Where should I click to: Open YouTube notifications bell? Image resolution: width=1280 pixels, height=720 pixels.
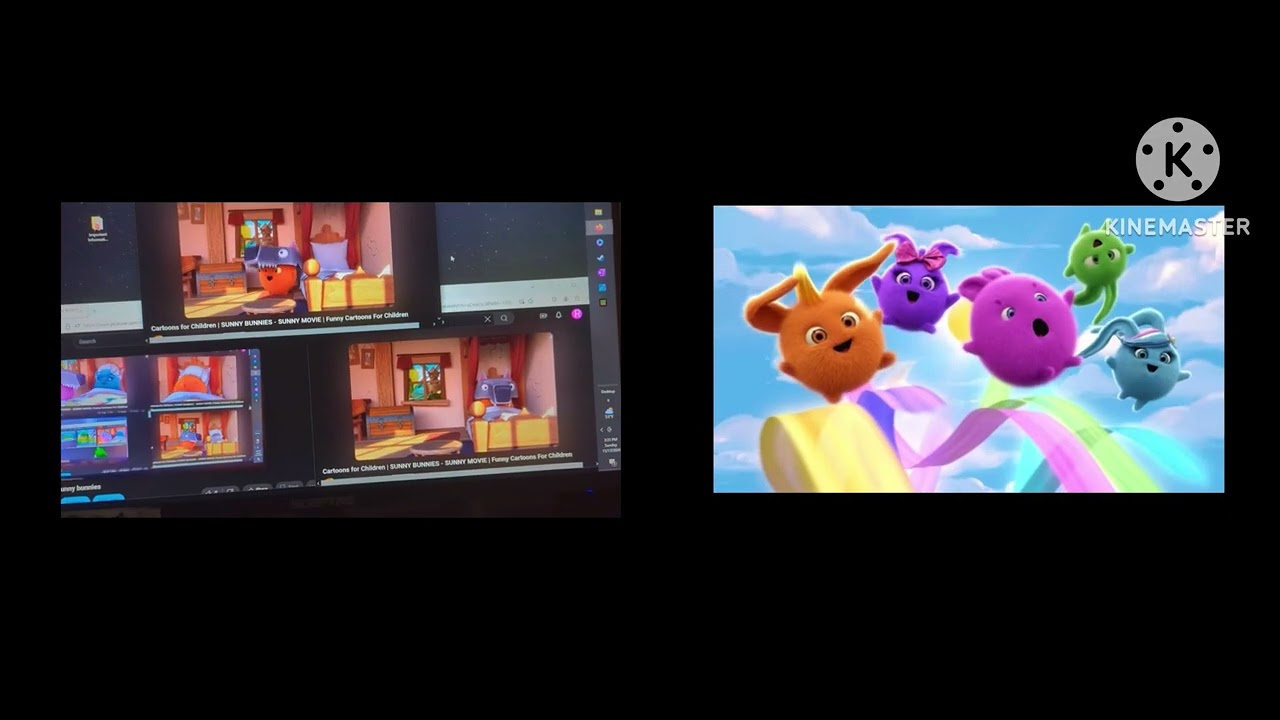[558, 315]
